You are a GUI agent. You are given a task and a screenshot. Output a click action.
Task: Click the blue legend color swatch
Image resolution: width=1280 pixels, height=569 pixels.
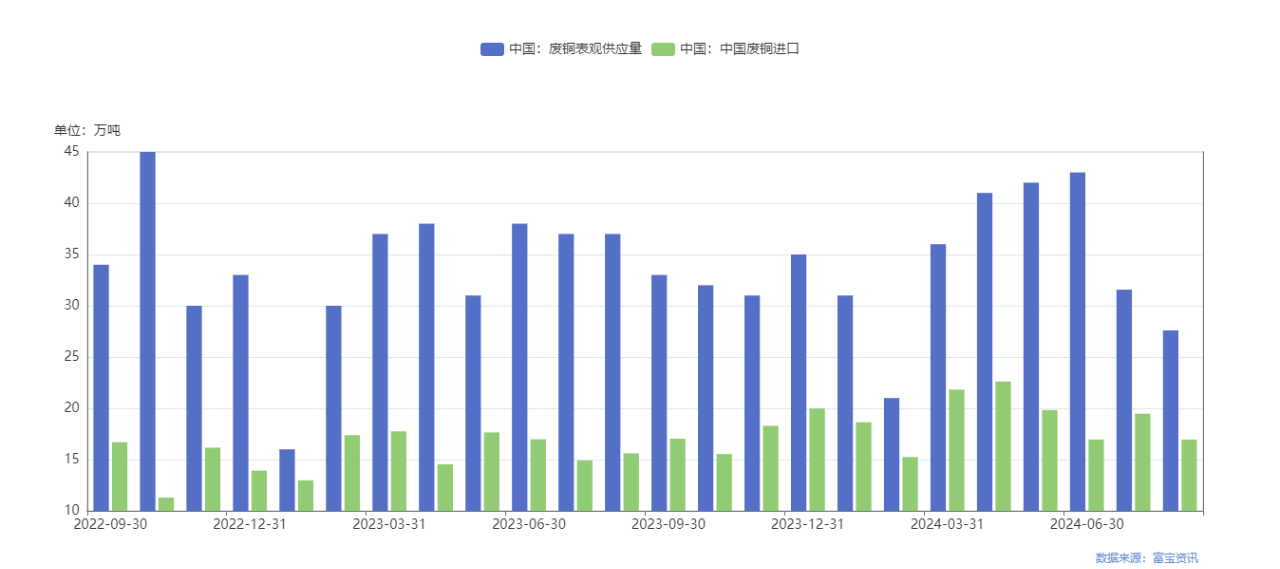492,49
